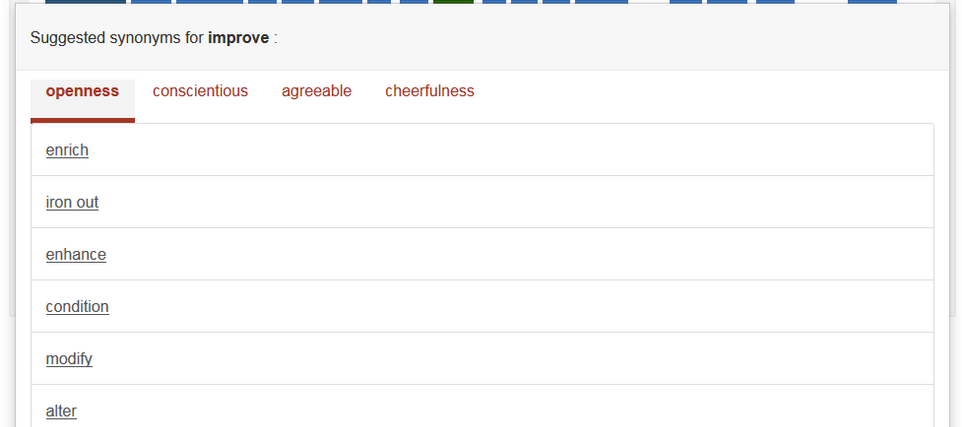Click blank space in the enhance row
962x427 pixels.
tap(500, 254)
